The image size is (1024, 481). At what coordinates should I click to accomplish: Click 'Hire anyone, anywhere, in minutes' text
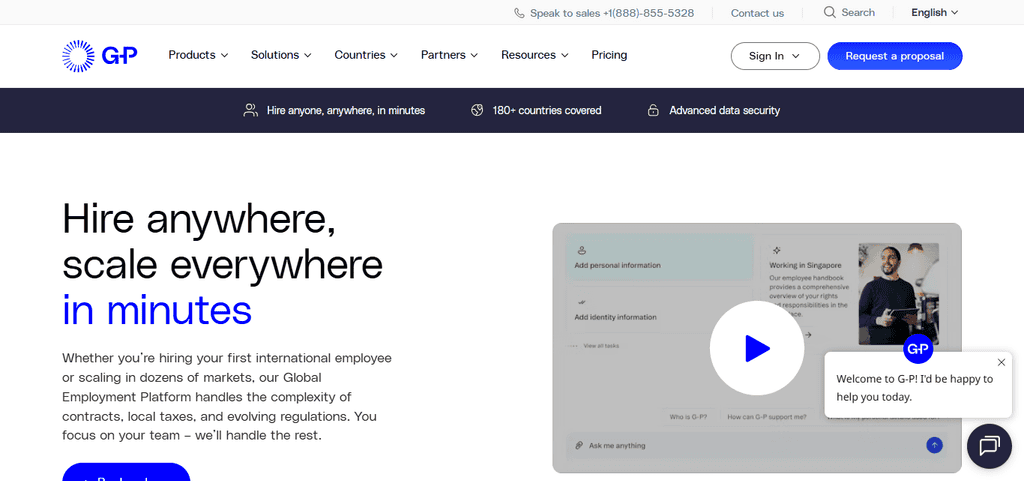[346, 111]
